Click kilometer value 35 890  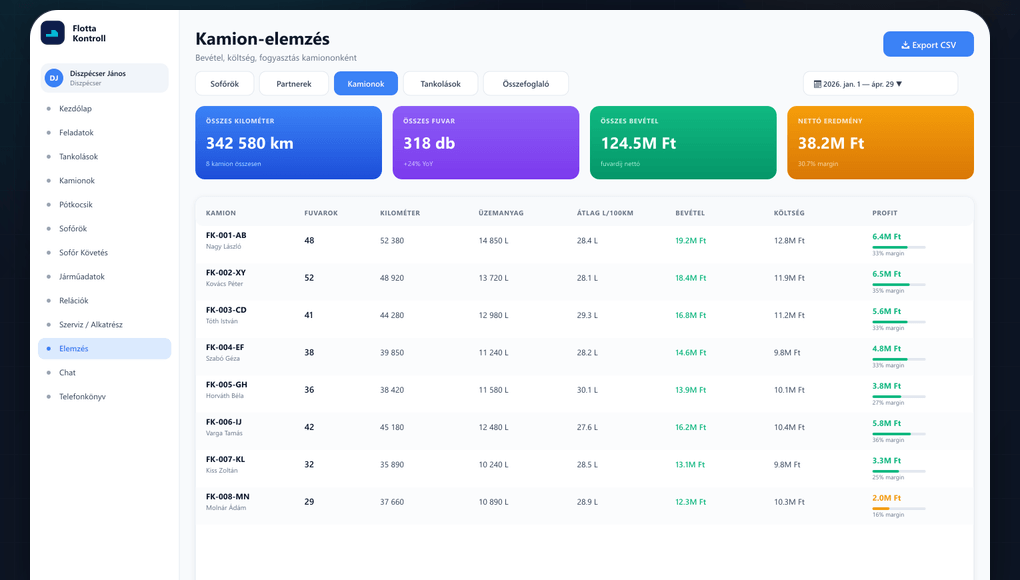pyautogui.click(x=392, y=465)
